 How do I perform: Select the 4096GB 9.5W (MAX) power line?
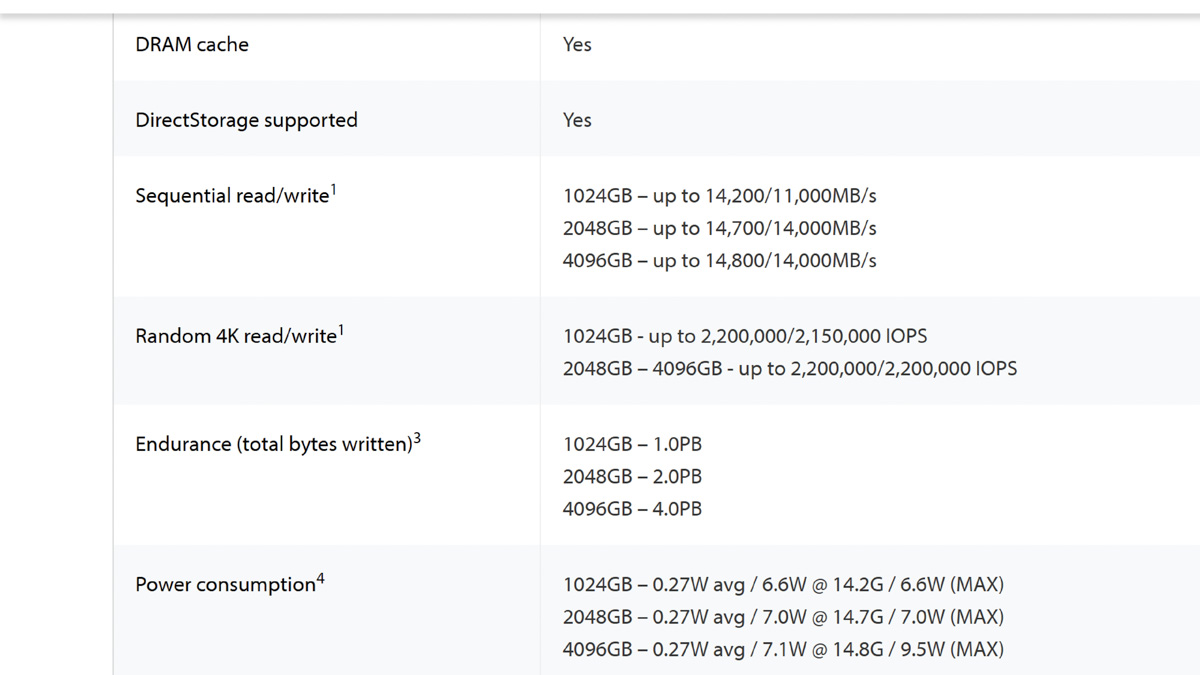click(x=783, y=649)
